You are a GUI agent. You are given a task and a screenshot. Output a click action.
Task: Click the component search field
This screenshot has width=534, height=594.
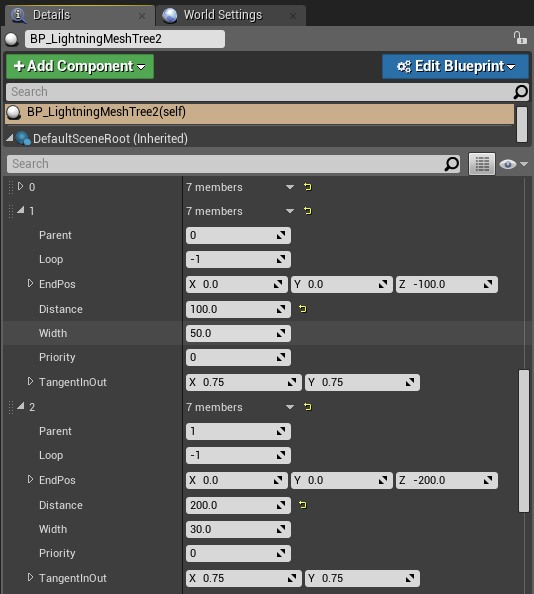(259, 92)
